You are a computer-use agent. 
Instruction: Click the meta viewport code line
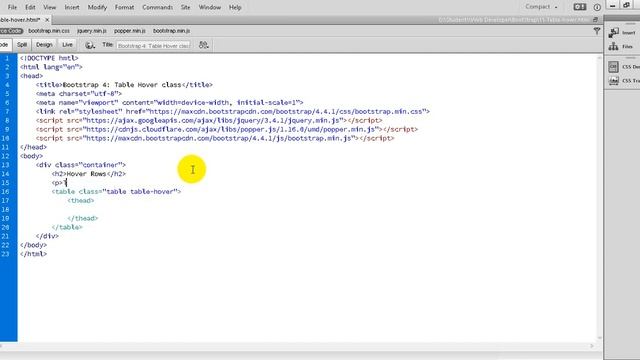click(169, 102)
